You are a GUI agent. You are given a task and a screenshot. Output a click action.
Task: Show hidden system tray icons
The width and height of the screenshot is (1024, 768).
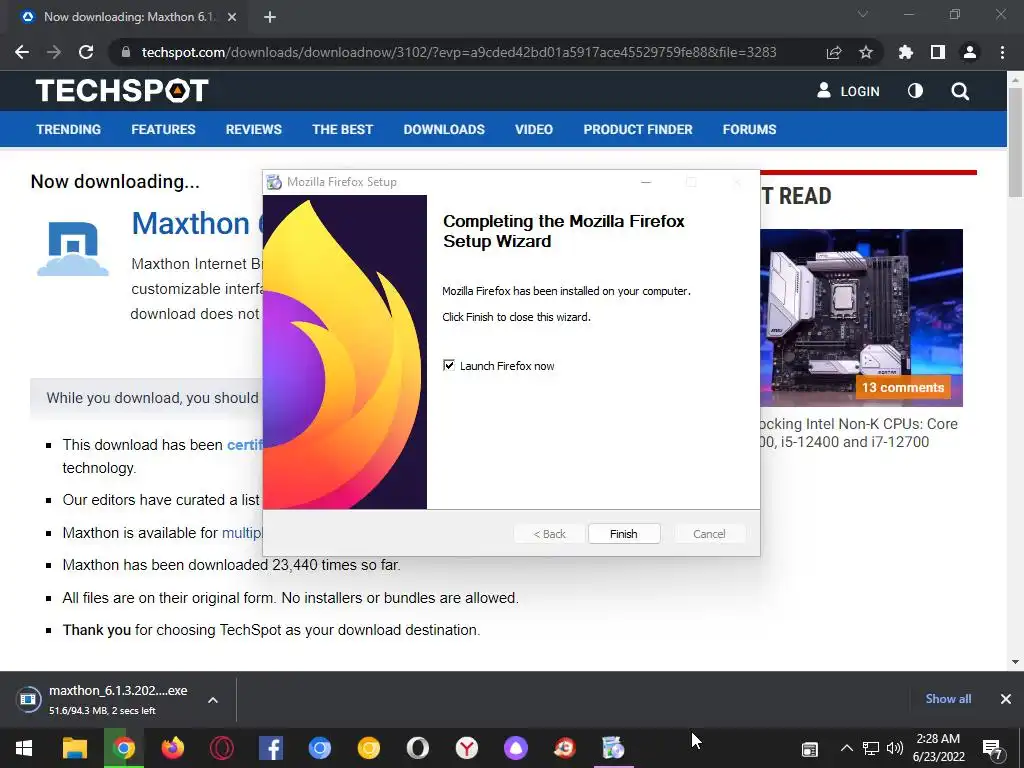(x=846, y=748)
